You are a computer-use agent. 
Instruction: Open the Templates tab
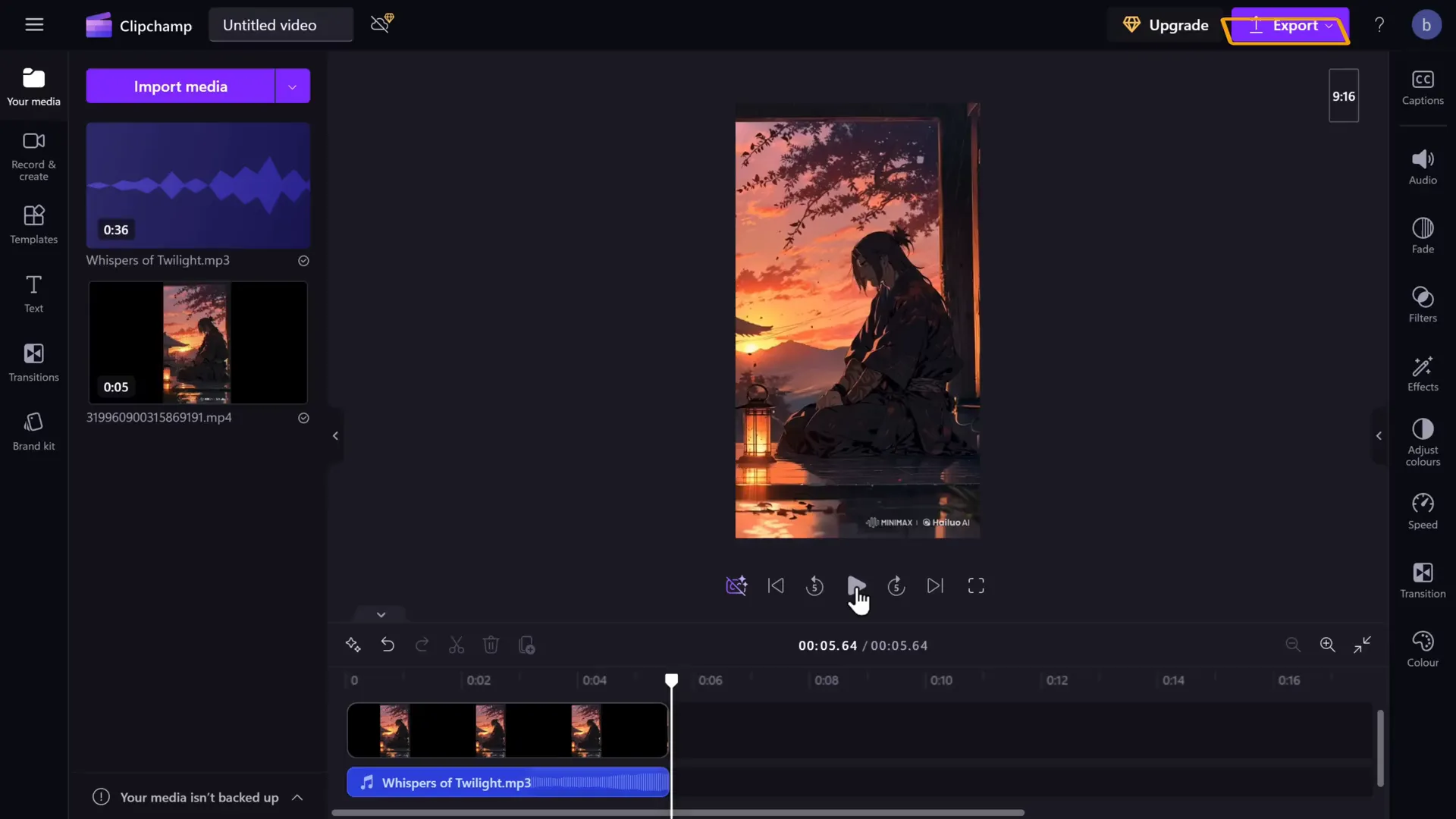(x=34, y=224)
